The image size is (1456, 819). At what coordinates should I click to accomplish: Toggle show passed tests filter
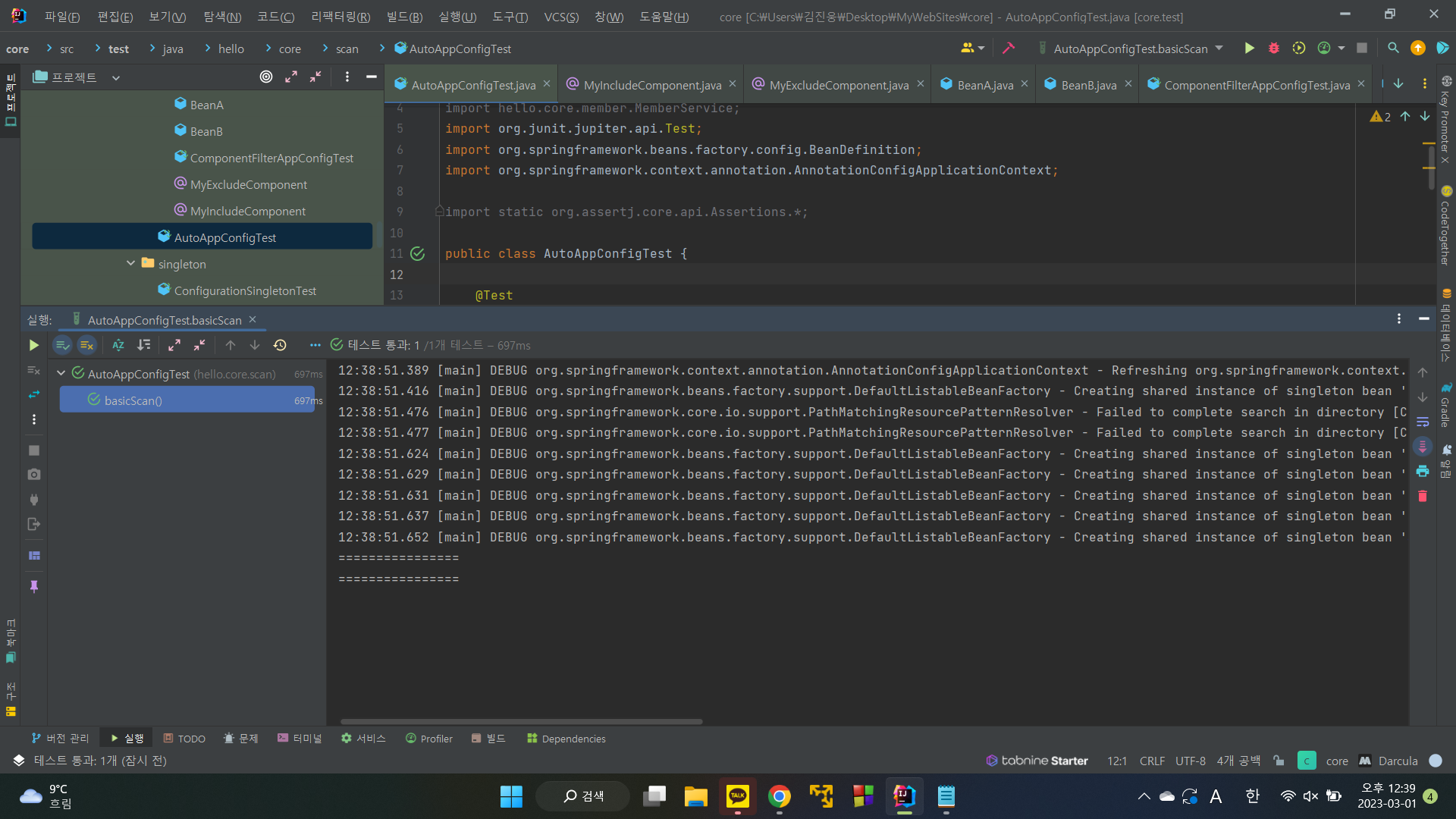pos(62,345)
